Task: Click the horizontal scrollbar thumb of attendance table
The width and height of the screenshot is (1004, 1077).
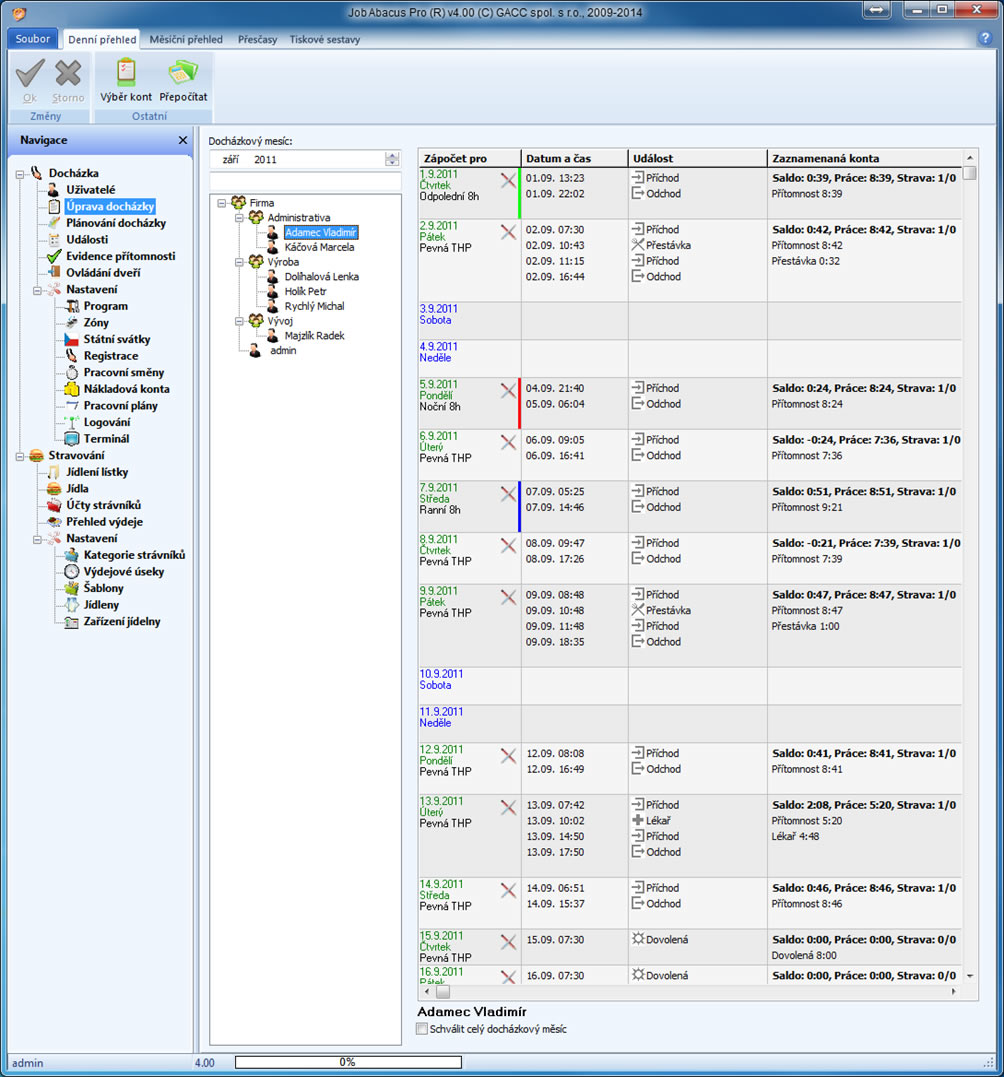Action: (x=443, y=992)
